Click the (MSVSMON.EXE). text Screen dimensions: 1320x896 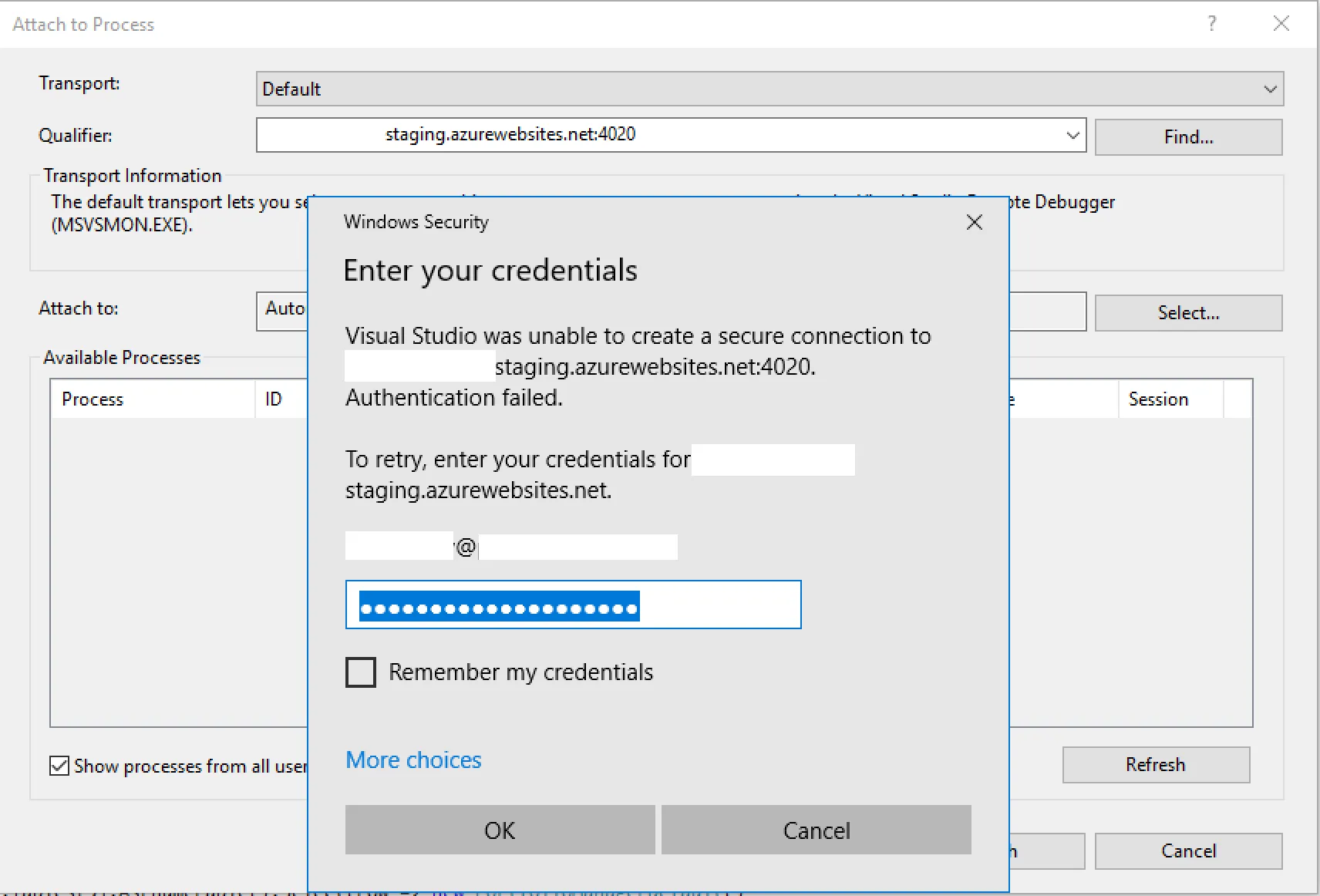click(122, 225)
